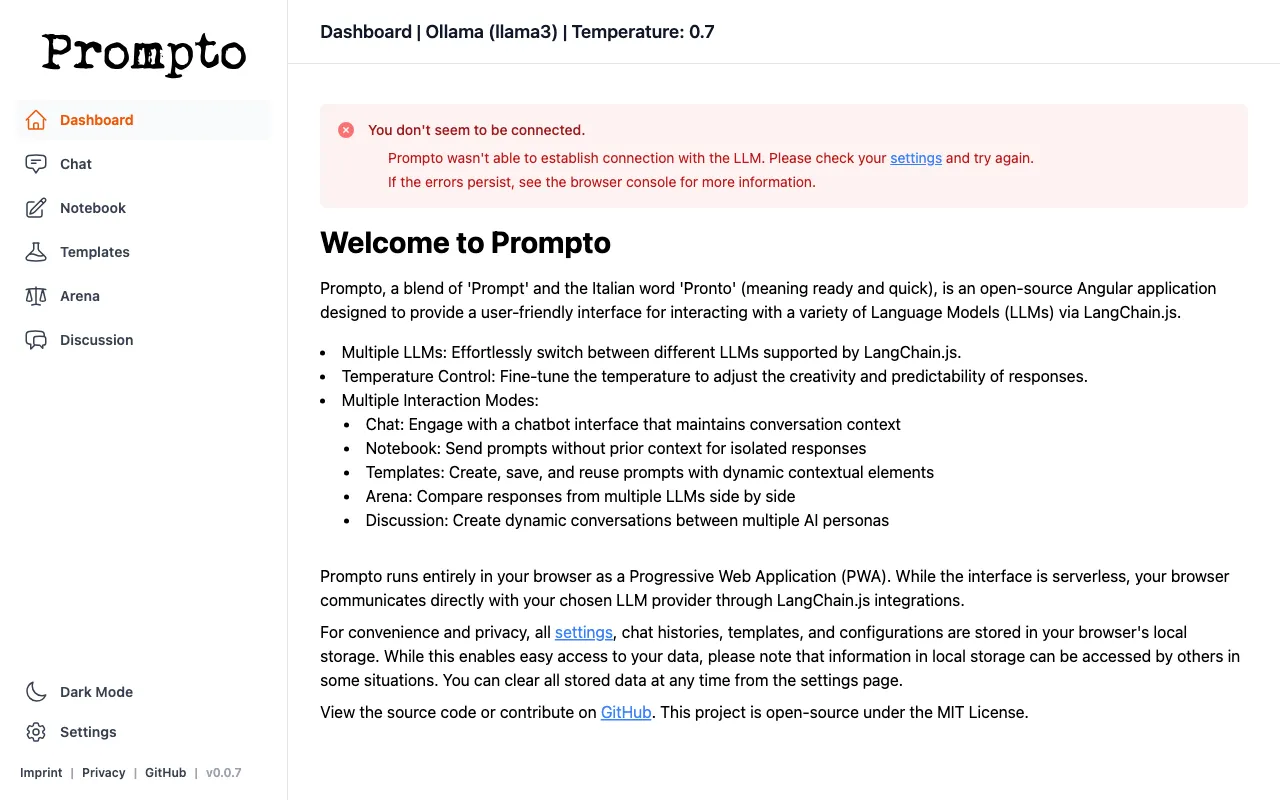Image resolution: width=1280 pixels, height=800 pixels.
Task: Open the Imprint footer link
Action: [41, 773]
